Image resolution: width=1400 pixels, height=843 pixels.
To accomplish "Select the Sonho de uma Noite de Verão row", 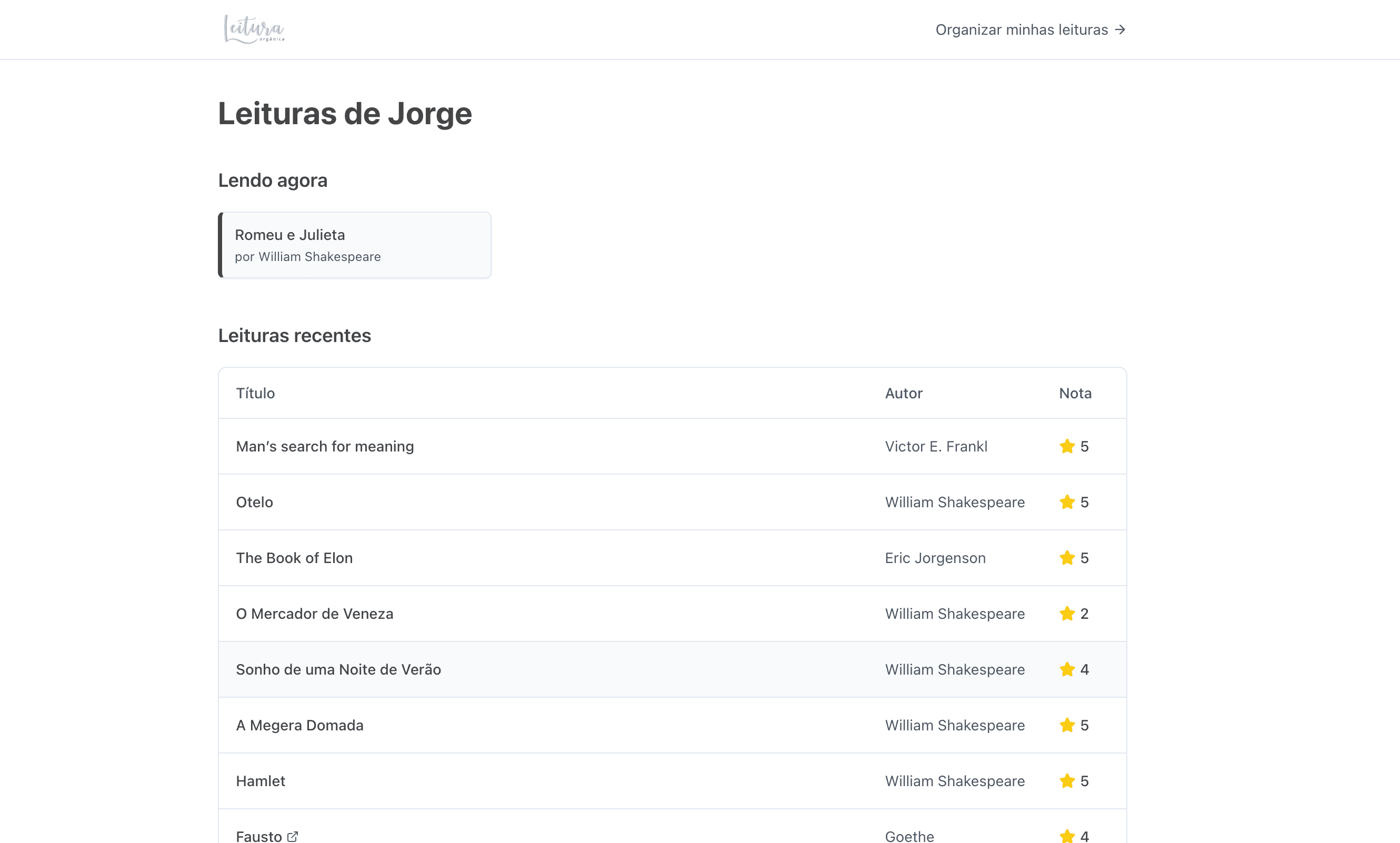I will pyautogui.click(x=672, y=669).
